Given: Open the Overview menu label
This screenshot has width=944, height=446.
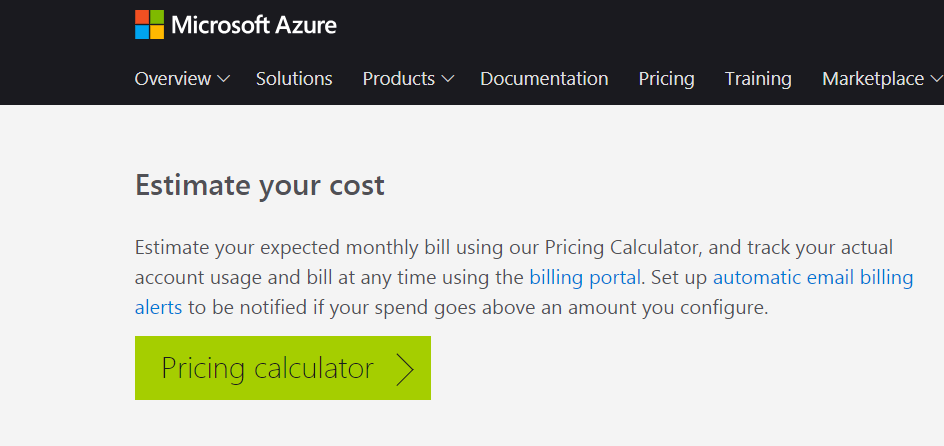Looking at the screenshot, I should tap(172, 79).
